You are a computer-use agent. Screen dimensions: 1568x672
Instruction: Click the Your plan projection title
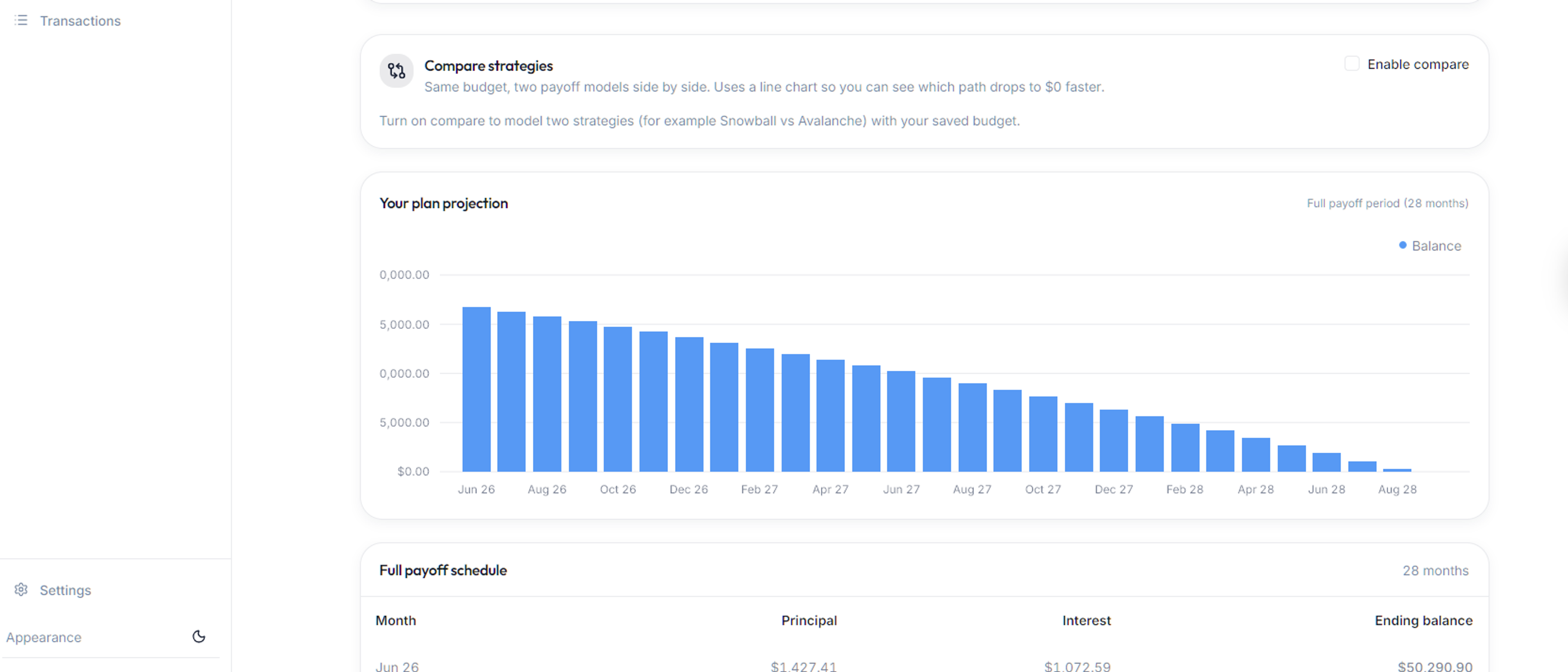pos(443,203)
